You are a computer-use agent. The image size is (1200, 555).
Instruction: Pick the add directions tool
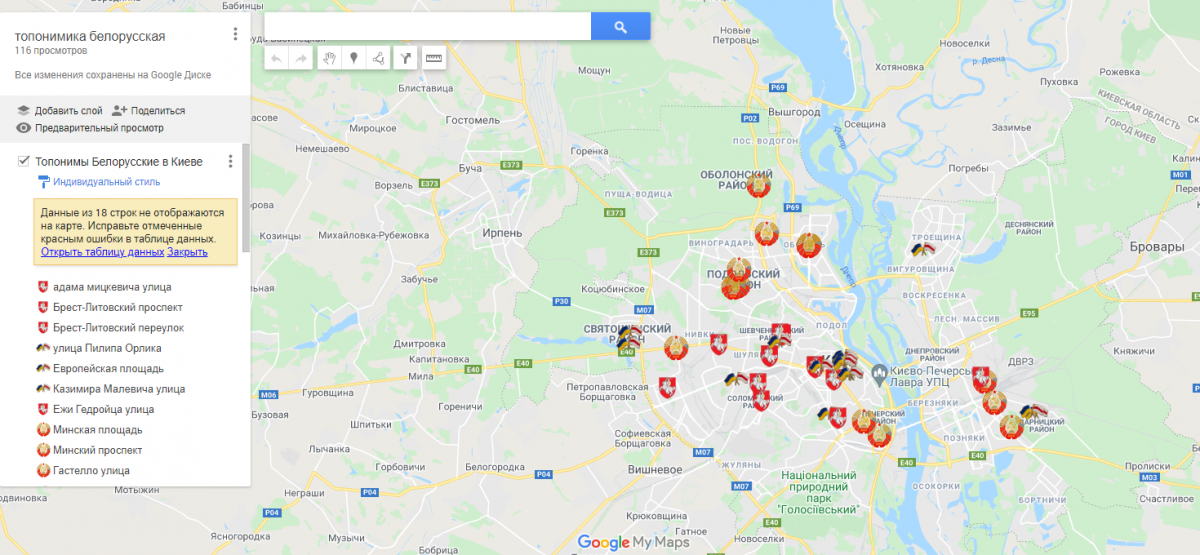click(x=405, y=58)
